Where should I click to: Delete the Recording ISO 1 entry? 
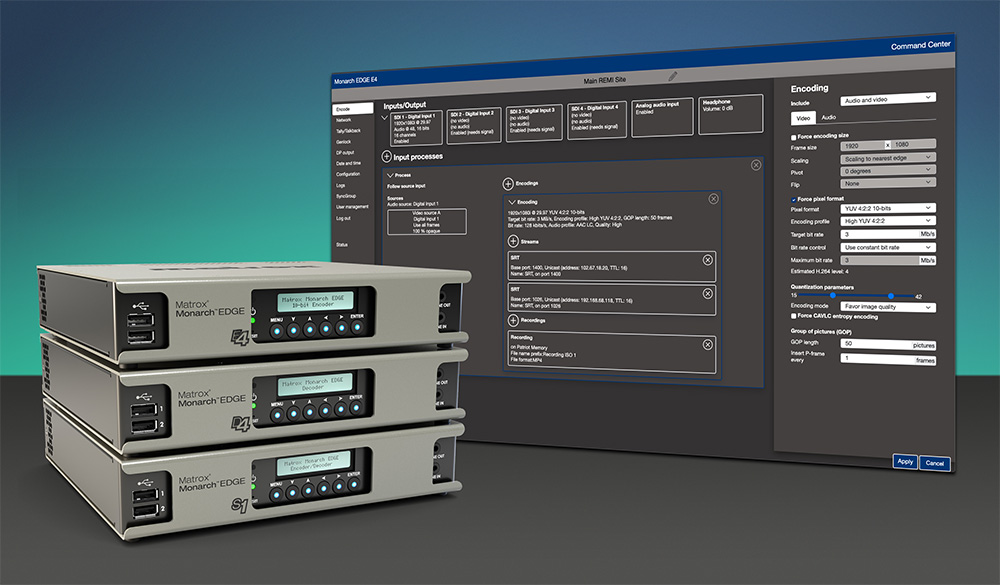coord(707,344)
